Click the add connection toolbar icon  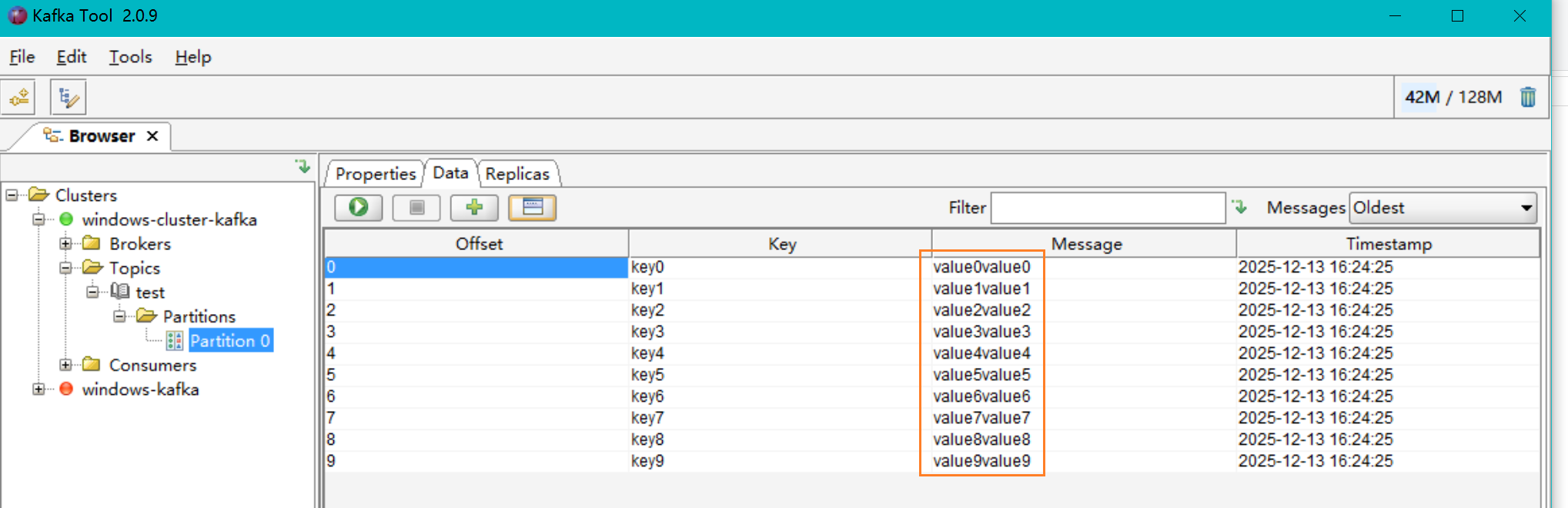pos(19,98)
